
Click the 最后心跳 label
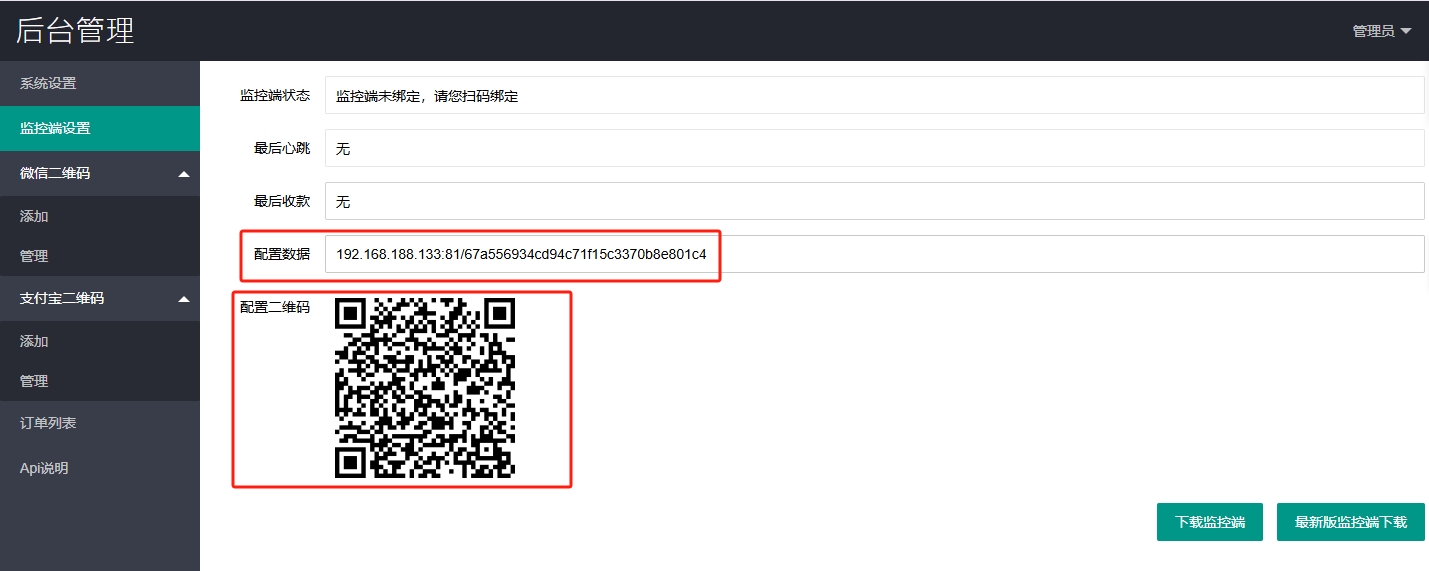pyautogui.click(x=282, y=148)
